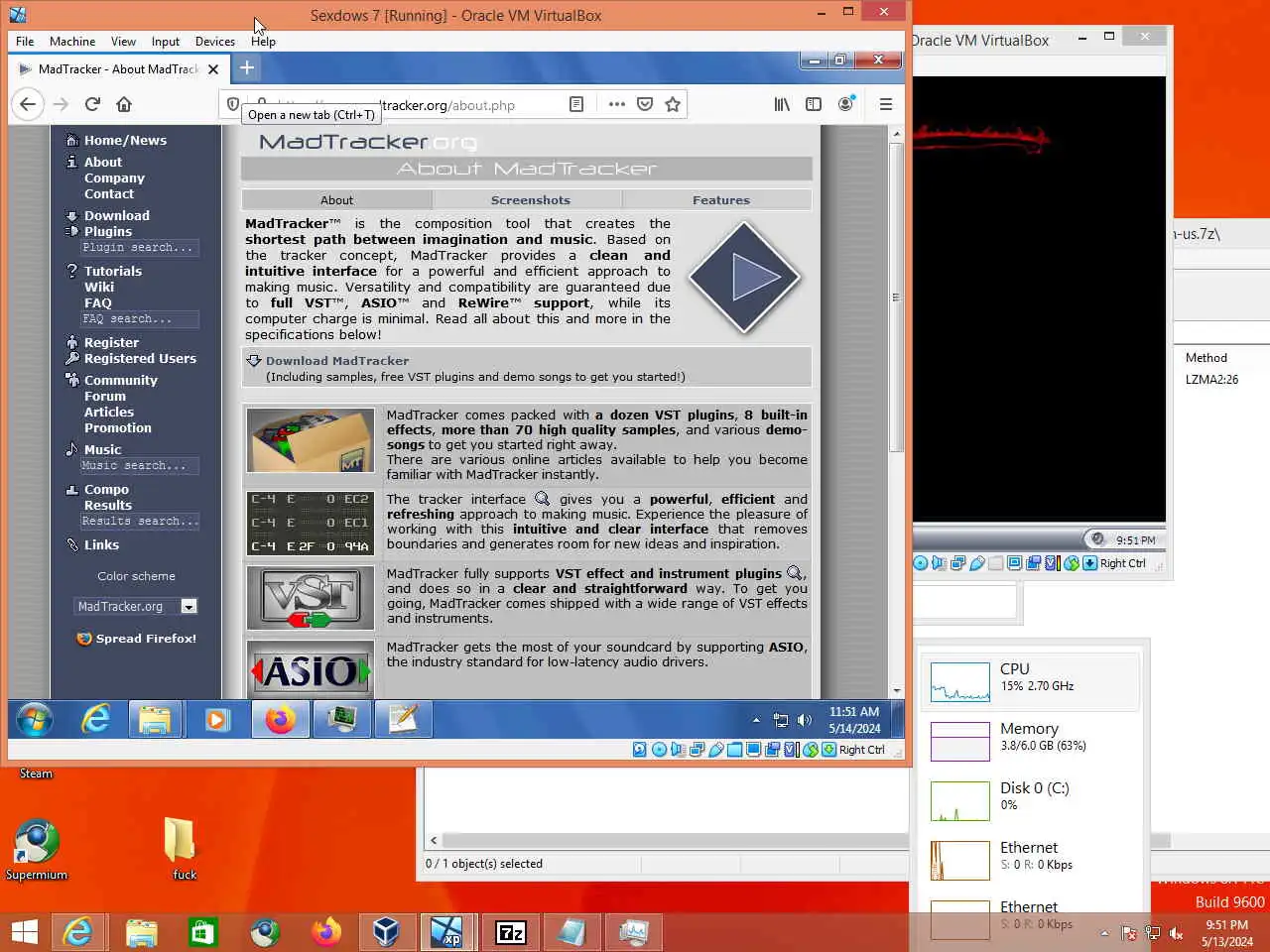Image resolution: width=1270 pixels, height=952 pixels.
Task: Reload the MadTracker page in Firefox
Action: coord(92,104)
